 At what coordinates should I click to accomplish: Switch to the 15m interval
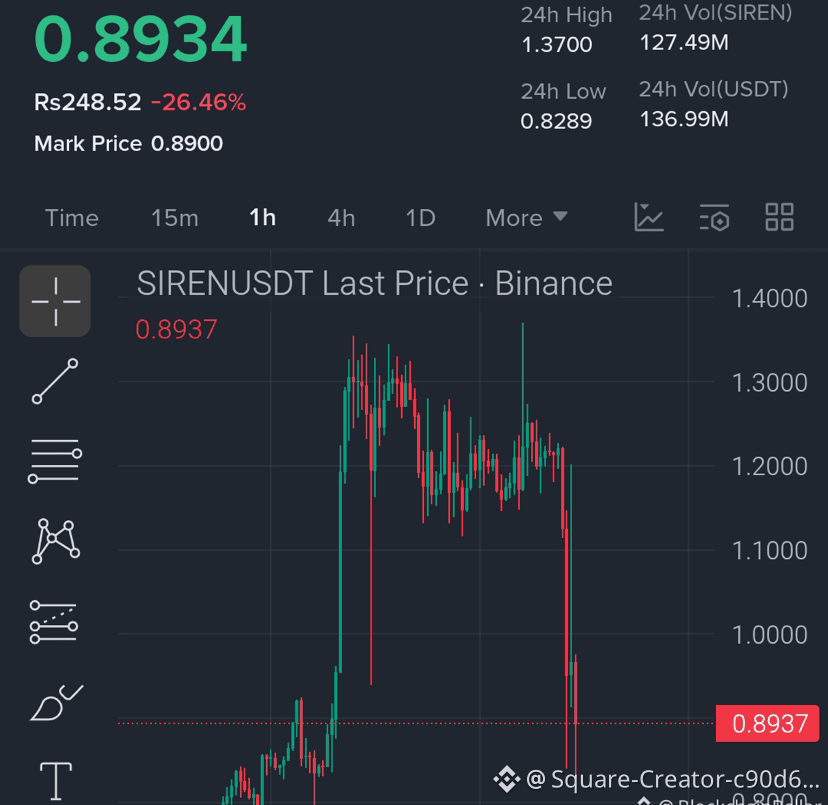pos(175,218)
